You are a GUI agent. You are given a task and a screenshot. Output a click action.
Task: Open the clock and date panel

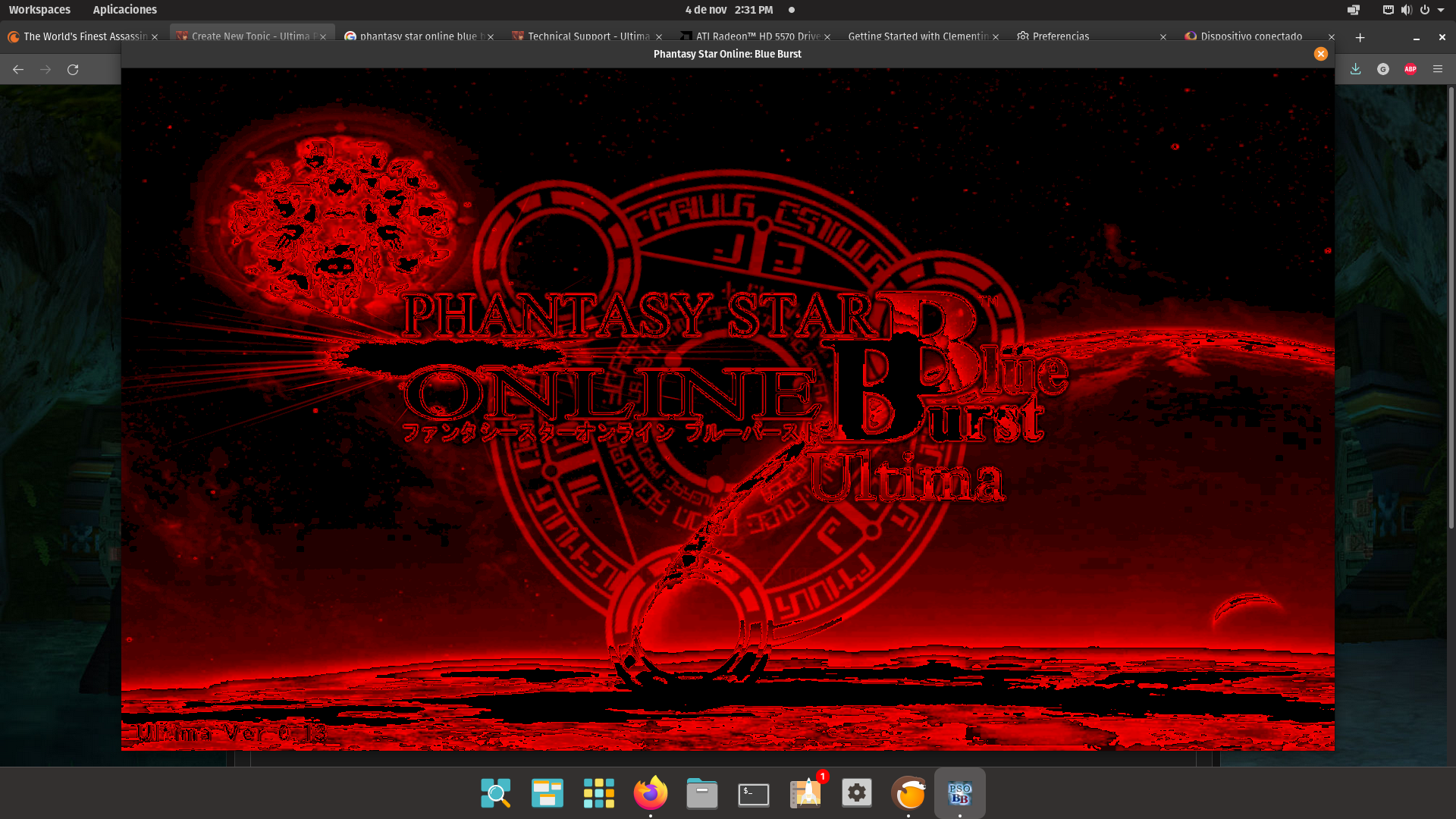click(x=729, y=10)
